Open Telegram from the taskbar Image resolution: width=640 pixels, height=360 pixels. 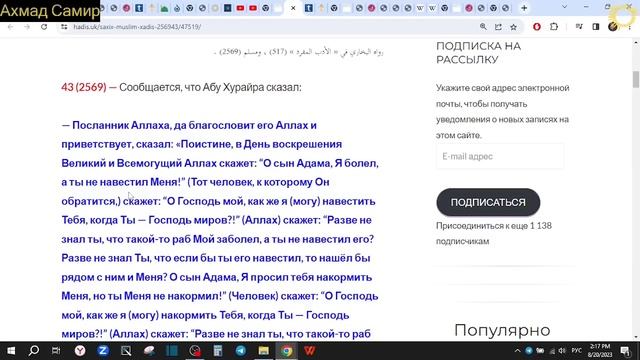point(241,351)
